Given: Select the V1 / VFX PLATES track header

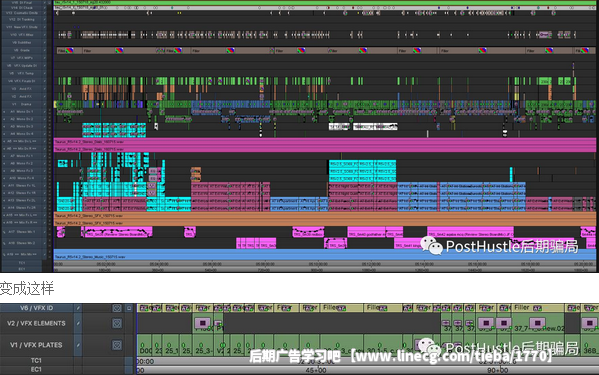Looking at the screenshot, I should click(x=36, y=345).
